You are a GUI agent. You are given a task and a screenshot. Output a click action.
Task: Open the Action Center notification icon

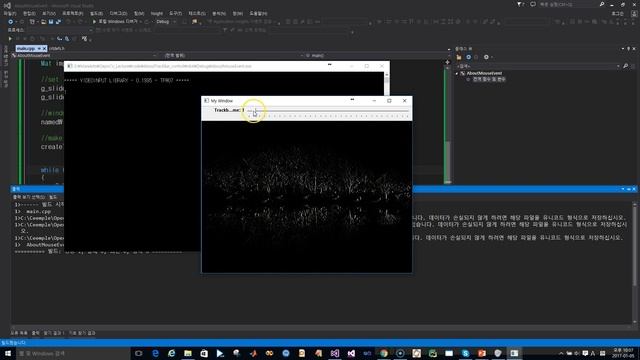pos(585,353)
